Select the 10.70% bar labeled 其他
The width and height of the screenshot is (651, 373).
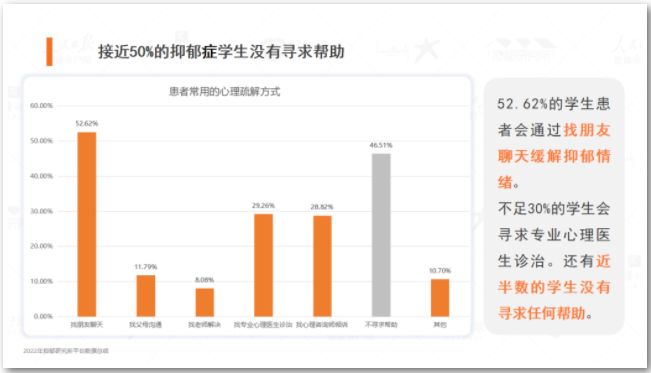(440, 298)
